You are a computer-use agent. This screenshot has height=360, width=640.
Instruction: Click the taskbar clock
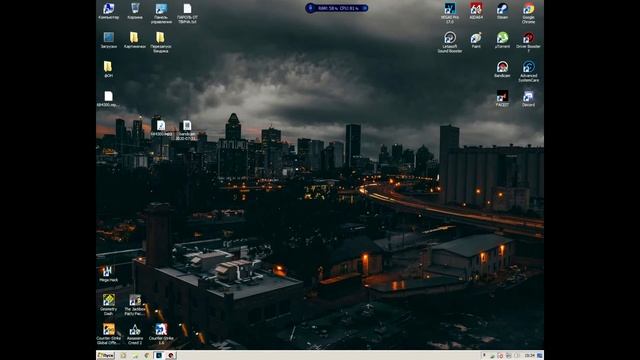coord(529,356)
